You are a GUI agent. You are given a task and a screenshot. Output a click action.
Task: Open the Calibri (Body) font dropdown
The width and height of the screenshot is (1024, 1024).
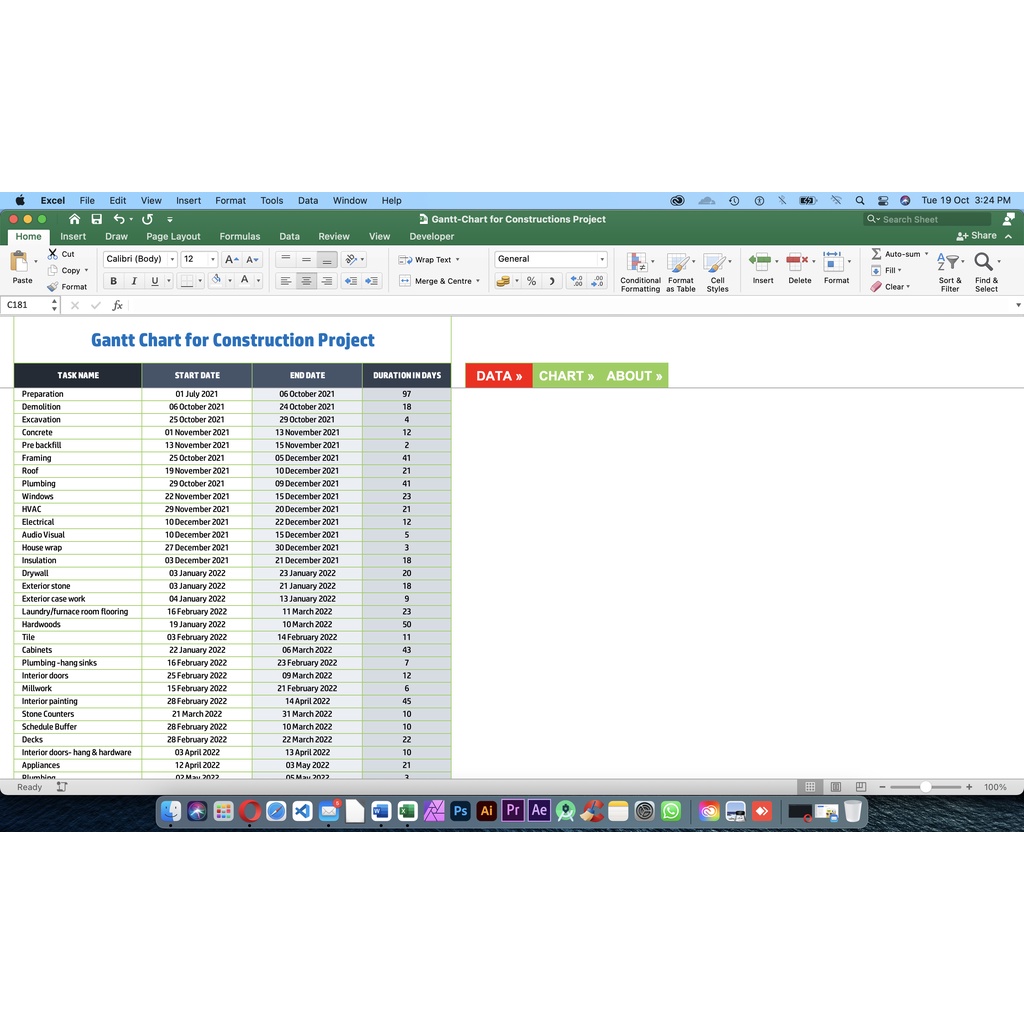(172, 259)
